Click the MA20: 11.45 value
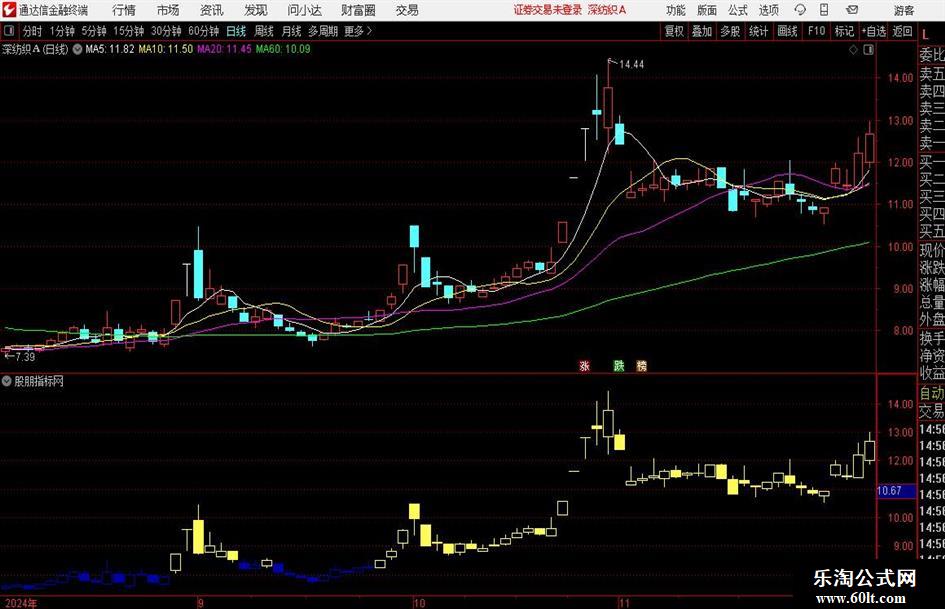 pos(224,49)
